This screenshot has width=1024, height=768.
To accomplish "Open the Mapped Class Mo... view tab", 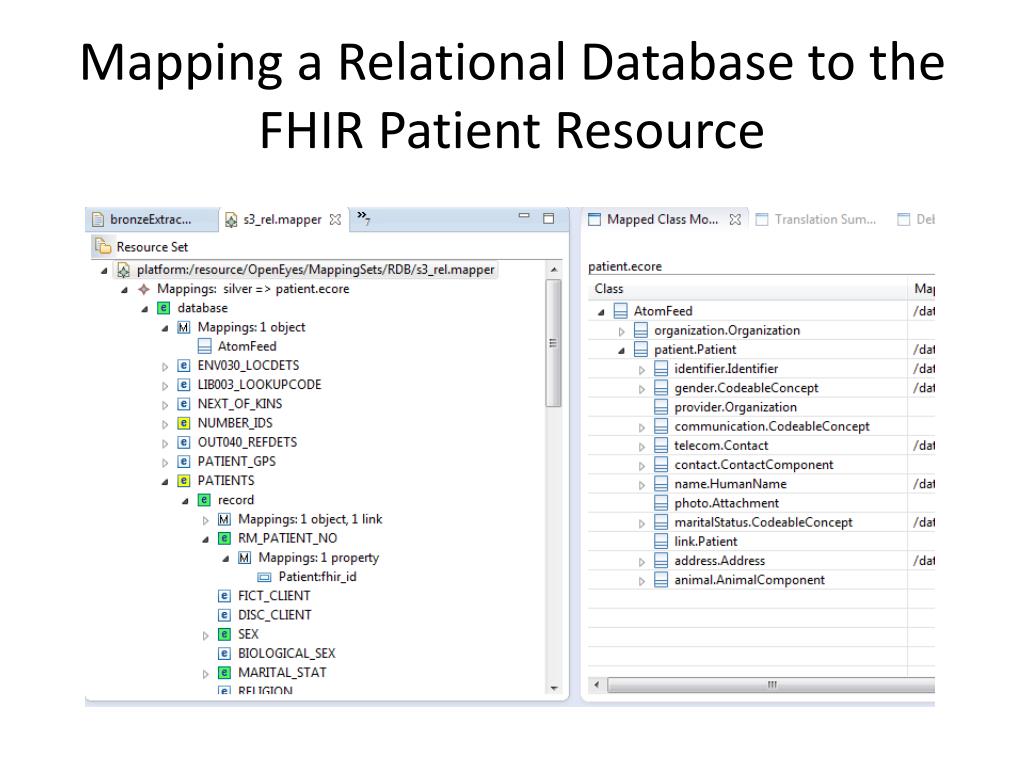I will pyautogui.click(x=662, y=219).
